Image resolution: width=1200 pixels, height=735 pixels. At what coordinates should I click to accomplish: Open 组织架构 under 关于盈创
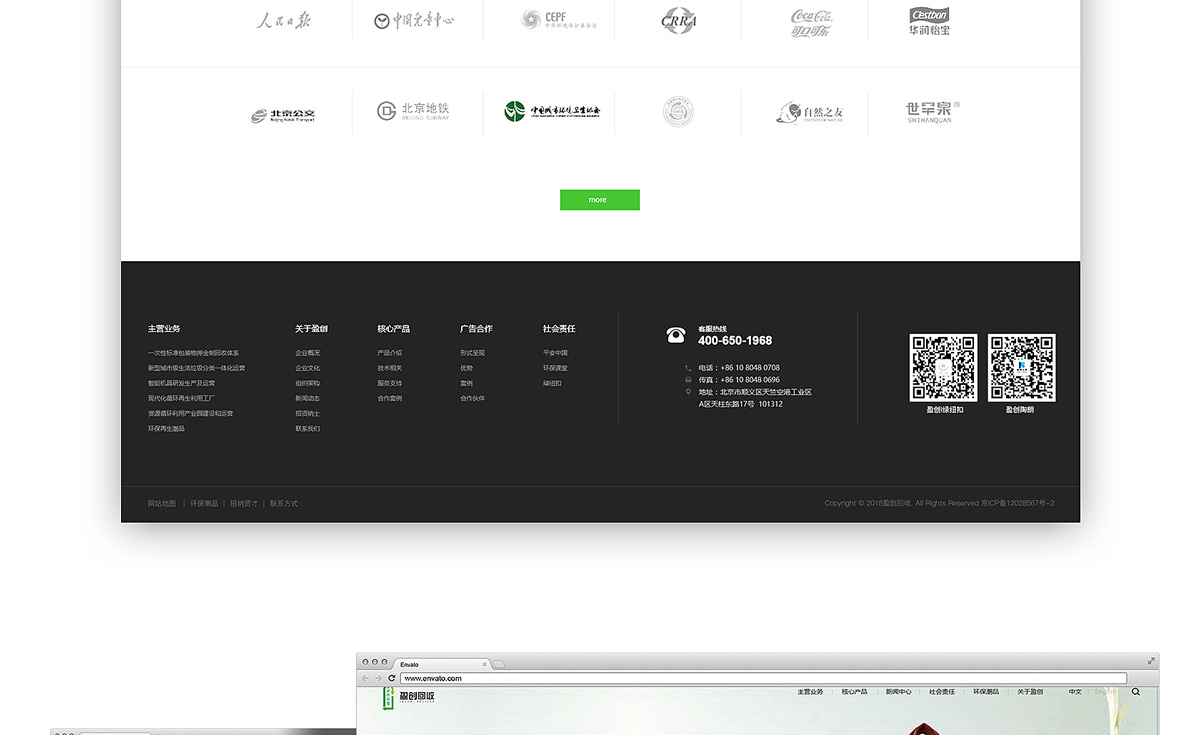[x=308, y=383]
